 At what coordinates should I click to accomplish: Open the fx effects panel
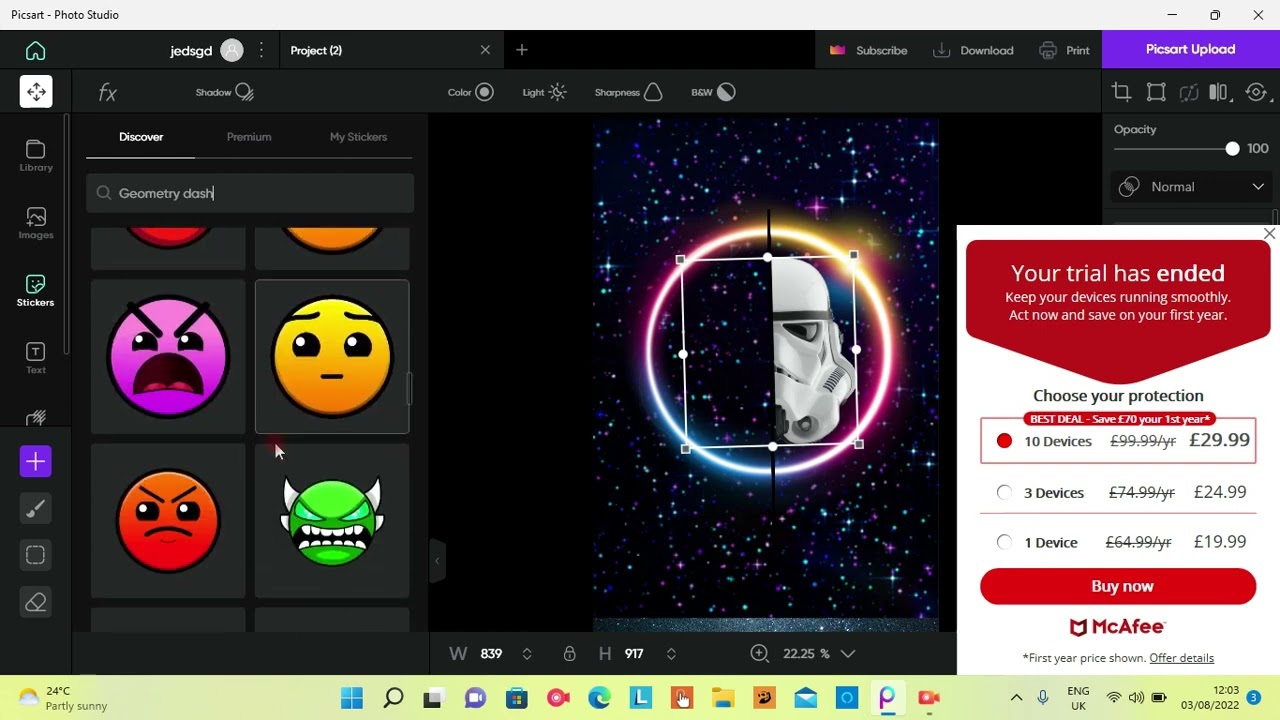click(x=108, y=93)
